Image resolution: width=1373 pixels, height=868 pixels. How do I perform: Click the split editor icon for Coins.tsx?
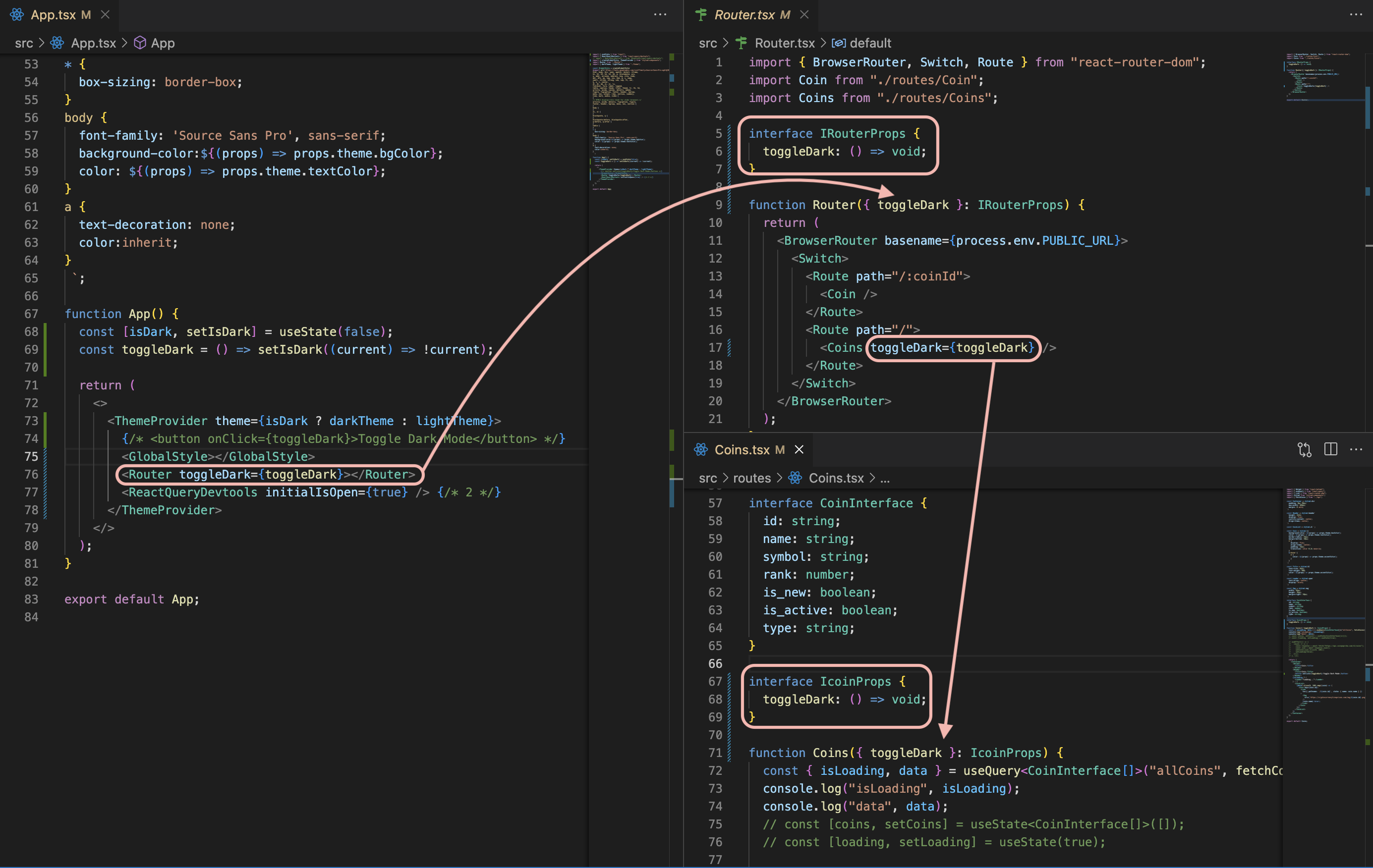[1331, 450]
